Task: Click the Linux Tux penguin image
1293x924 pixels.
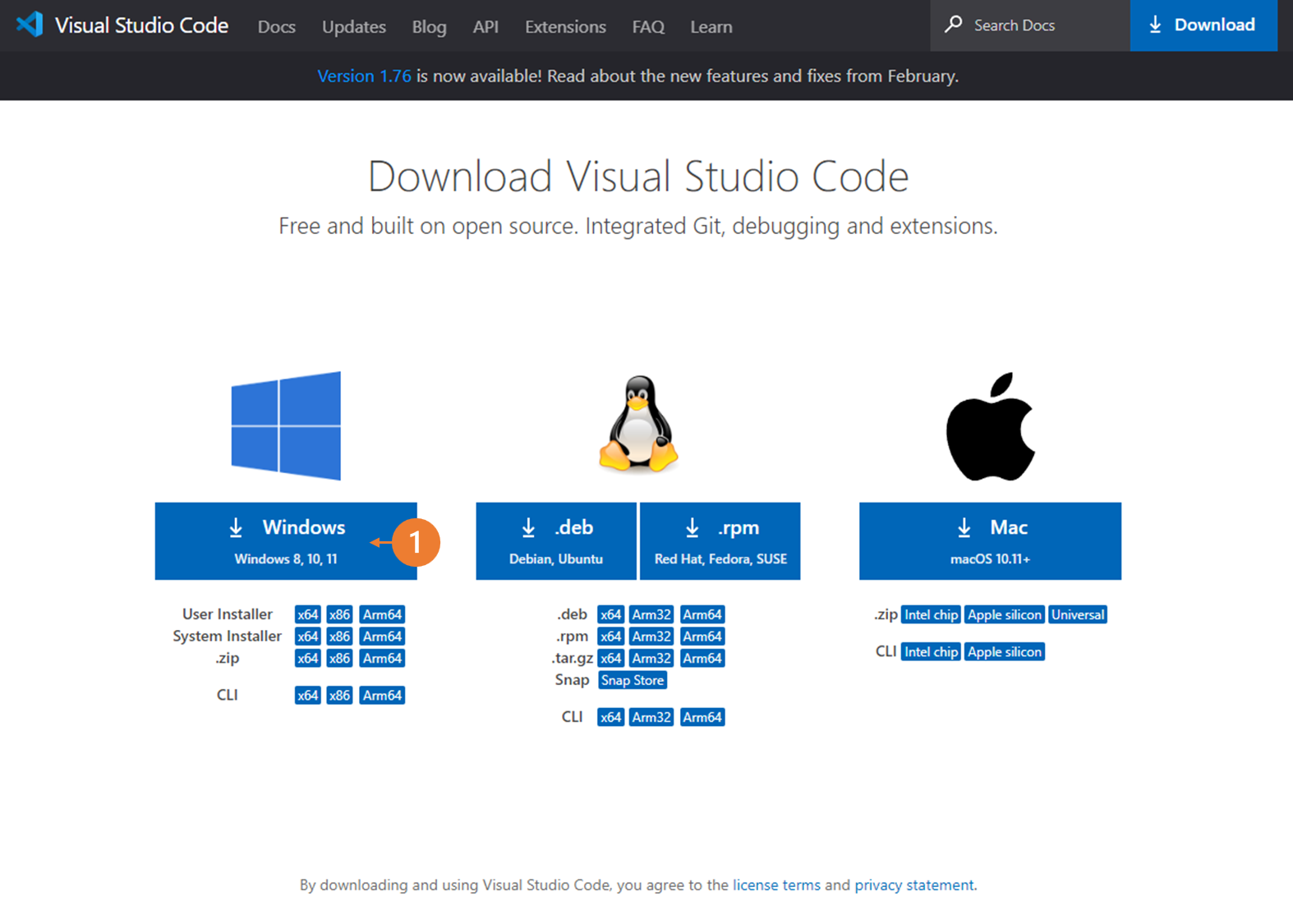Action: [x=638, y=424]
